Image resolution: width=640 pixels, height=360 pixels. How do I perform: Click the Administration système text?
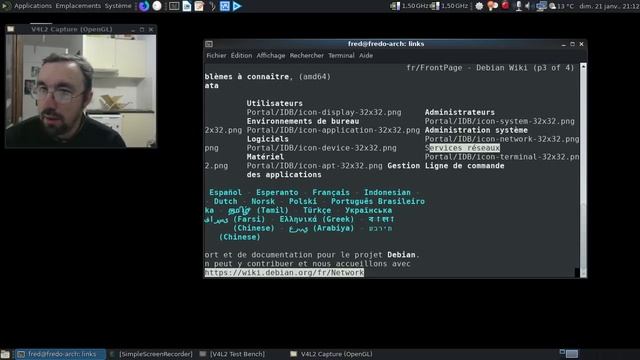pos(476,130)
